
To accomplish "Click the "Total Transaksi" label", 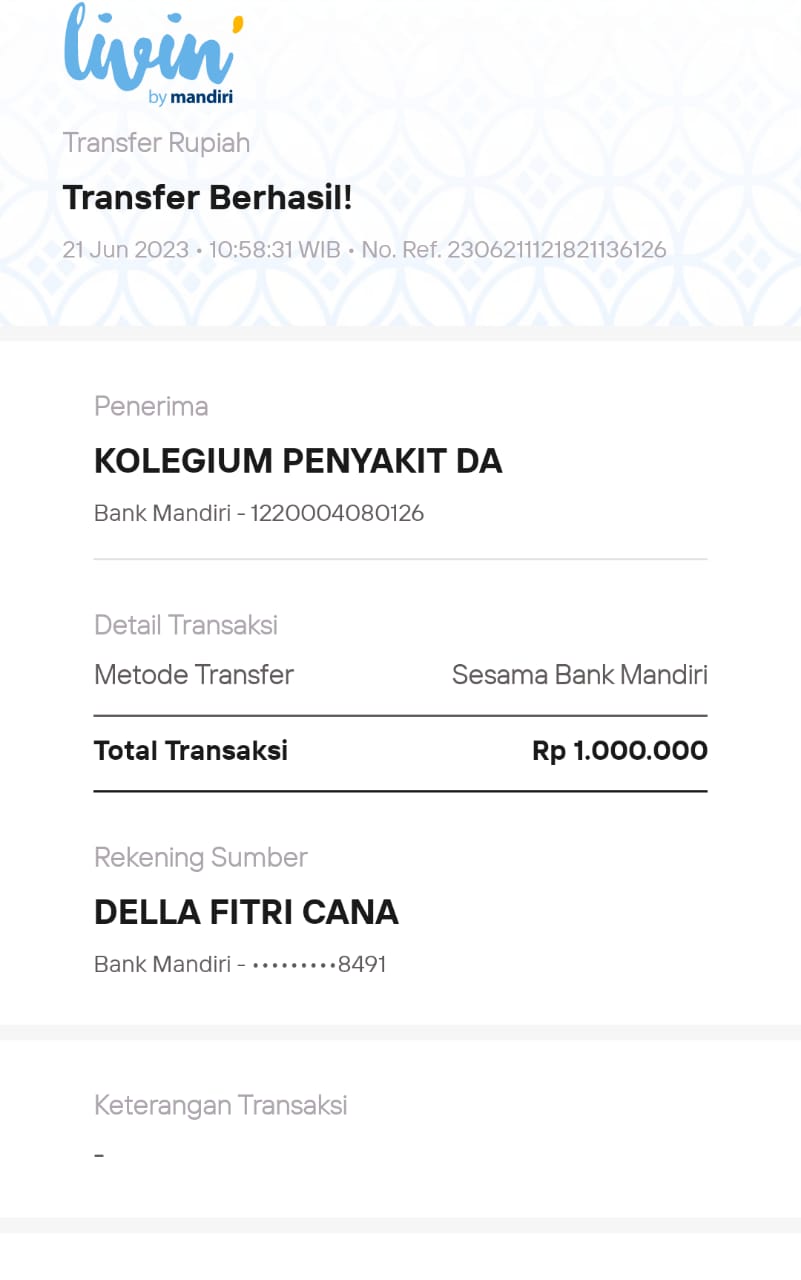I will (x=191, y=751).
